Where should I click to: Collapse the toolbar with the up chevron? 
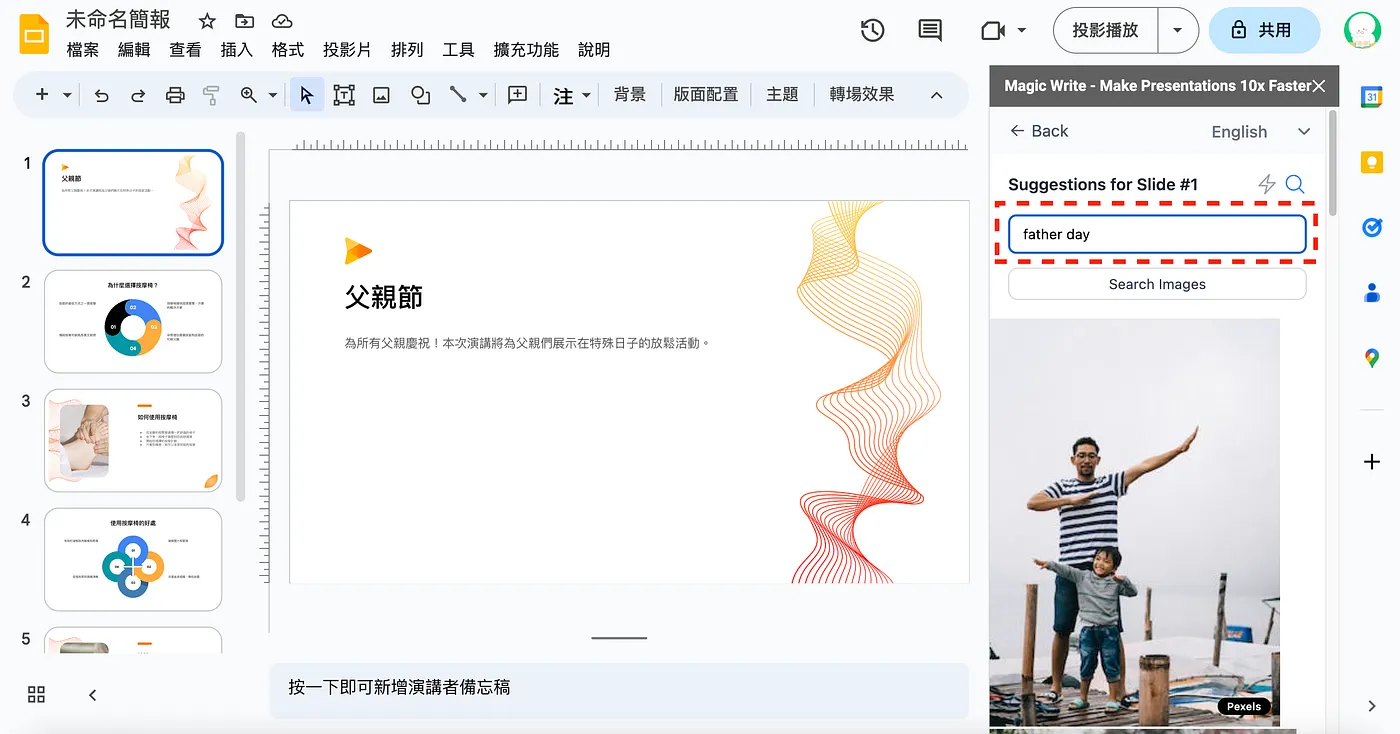[936, 95]
